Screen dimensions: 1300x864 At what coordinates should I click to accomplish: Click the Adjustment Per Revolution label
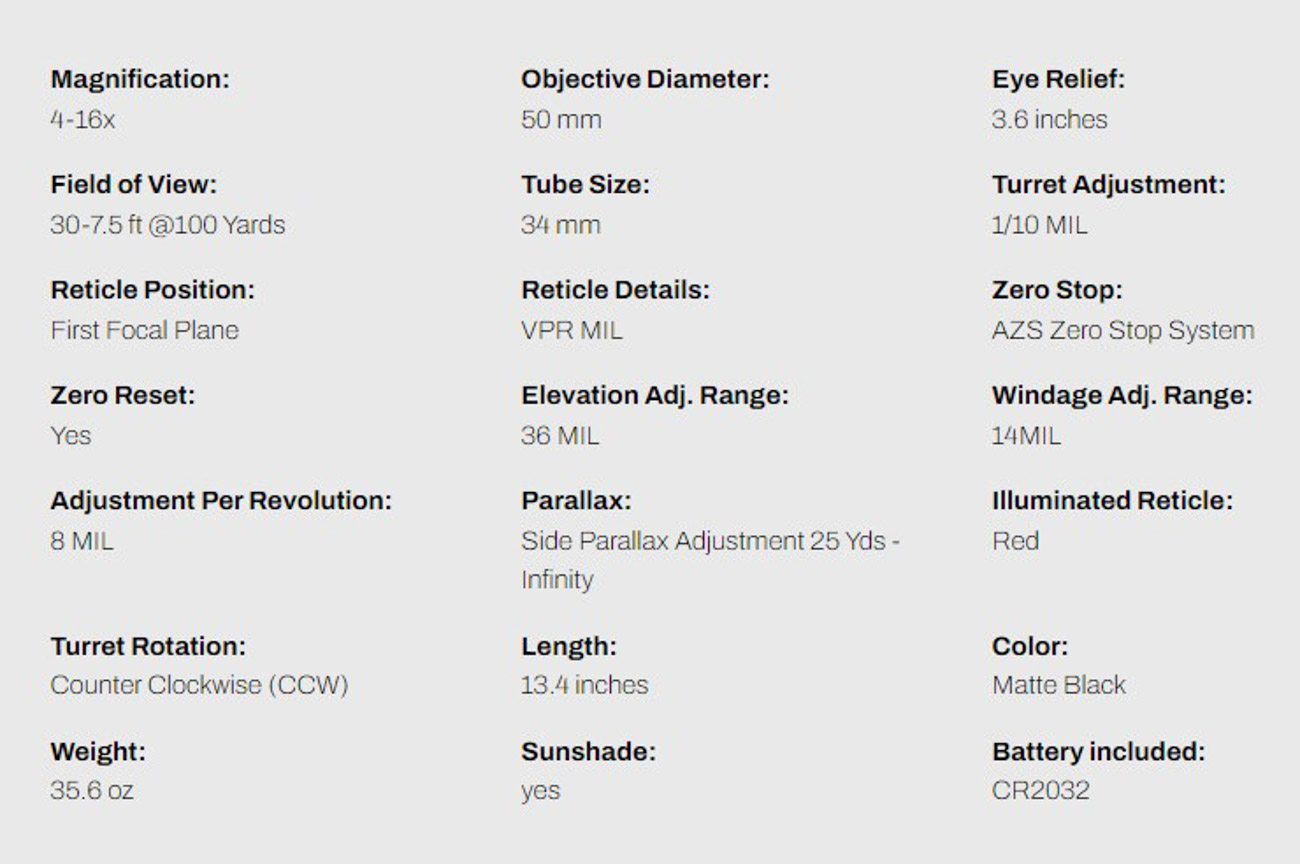220,500
